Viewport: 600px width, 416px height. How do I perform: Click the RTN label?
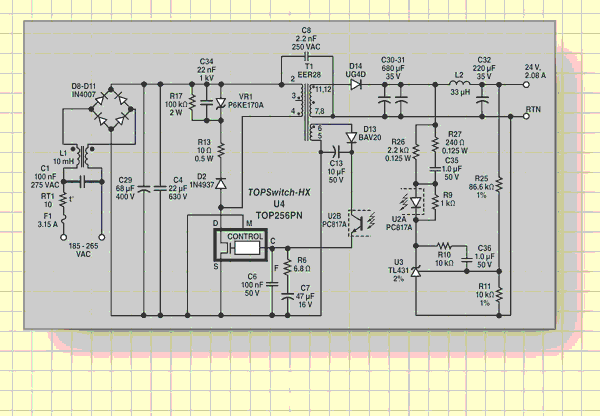533,109
